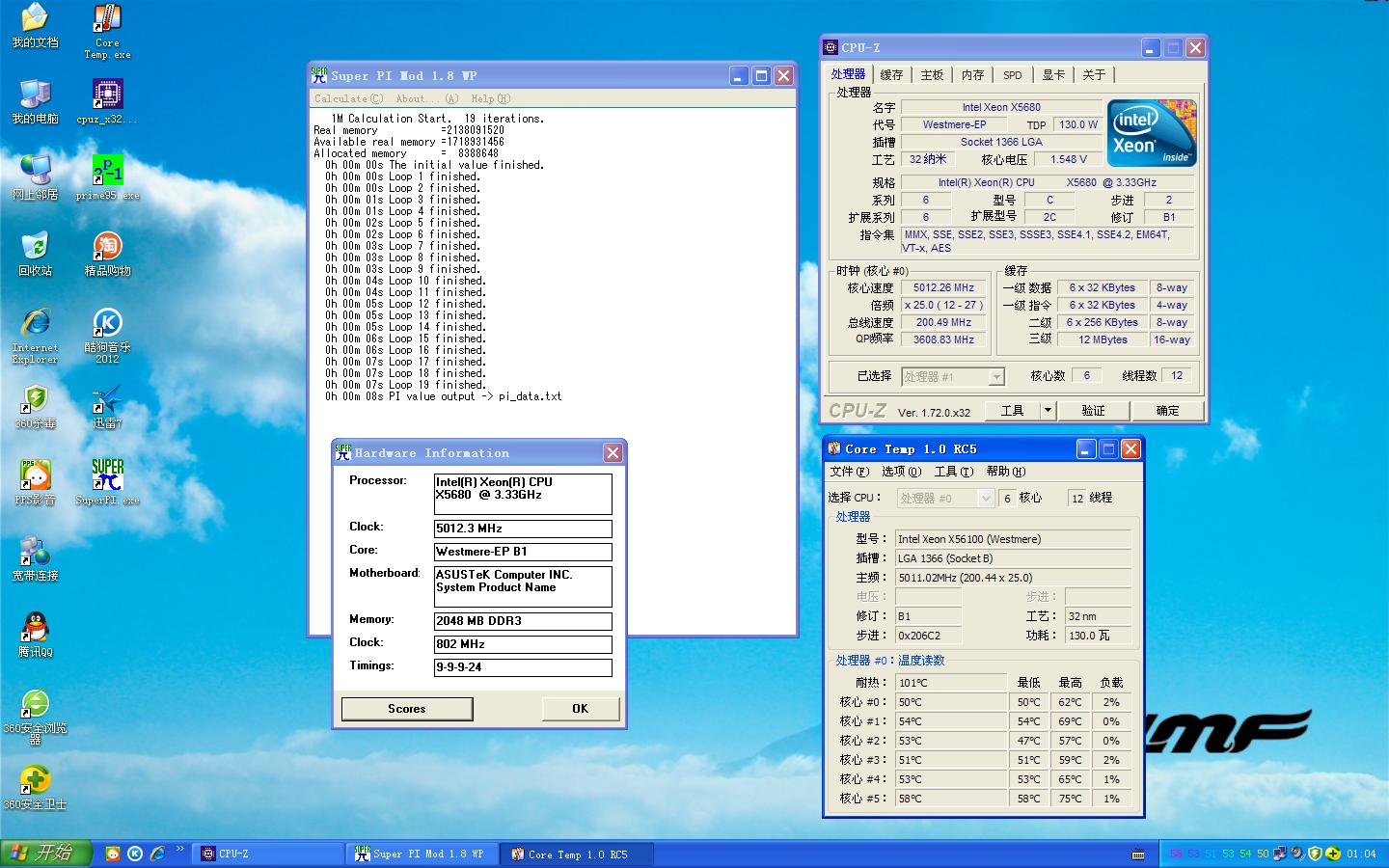Viewport: 1389px width, 868px height.
Task: Open the 处理器 #0 dropdown in Core Temp
Action: 945,498
